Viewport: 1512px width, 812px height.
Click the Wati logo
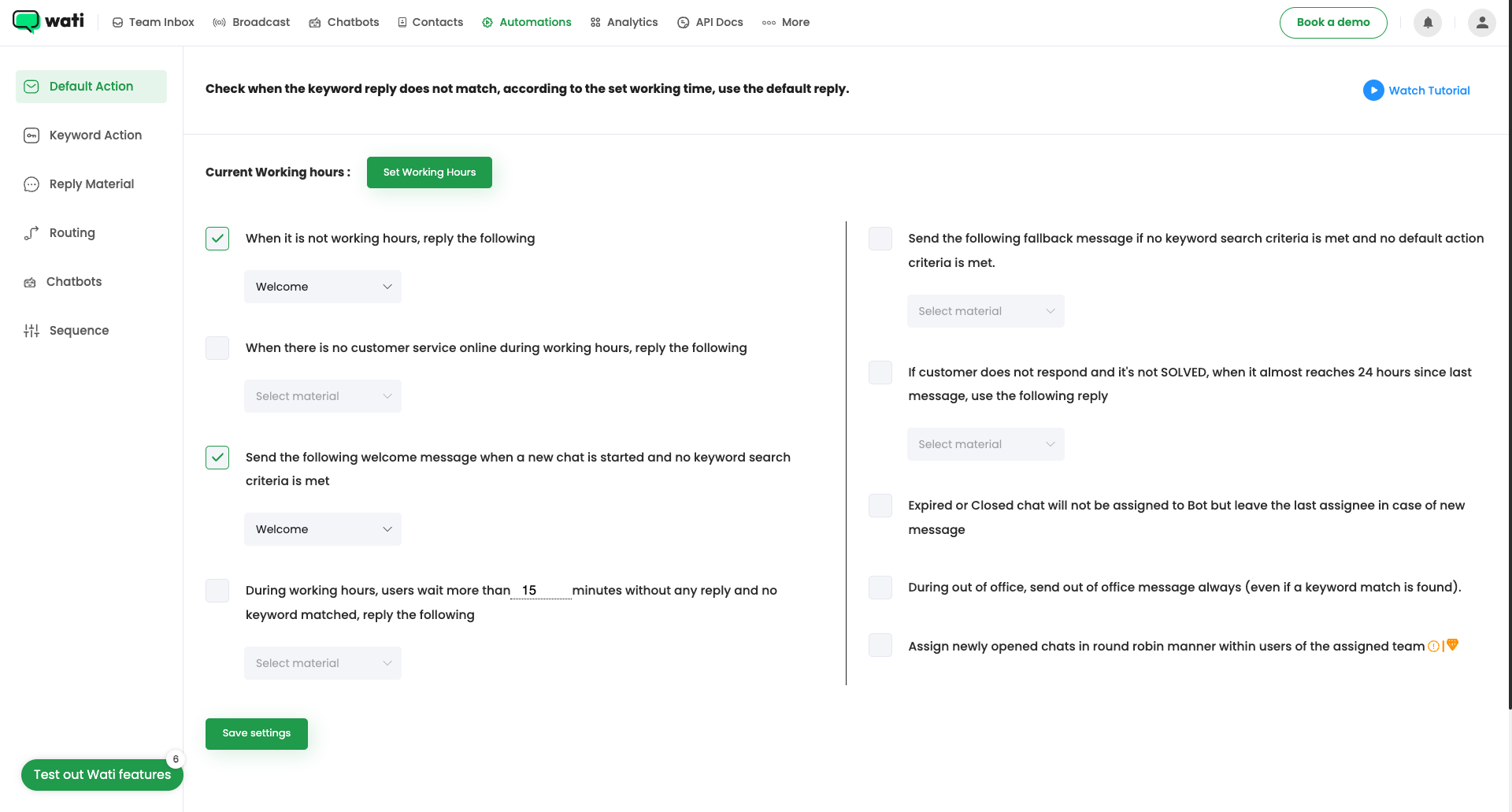coord(49,21)
